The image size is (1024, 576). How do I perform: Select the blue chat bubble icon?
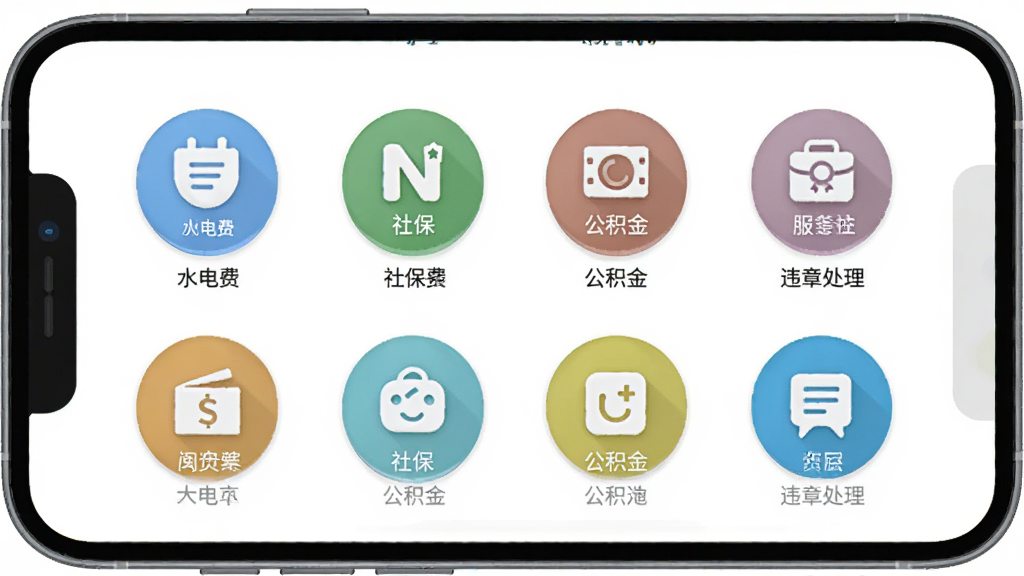tap(822, 408)
